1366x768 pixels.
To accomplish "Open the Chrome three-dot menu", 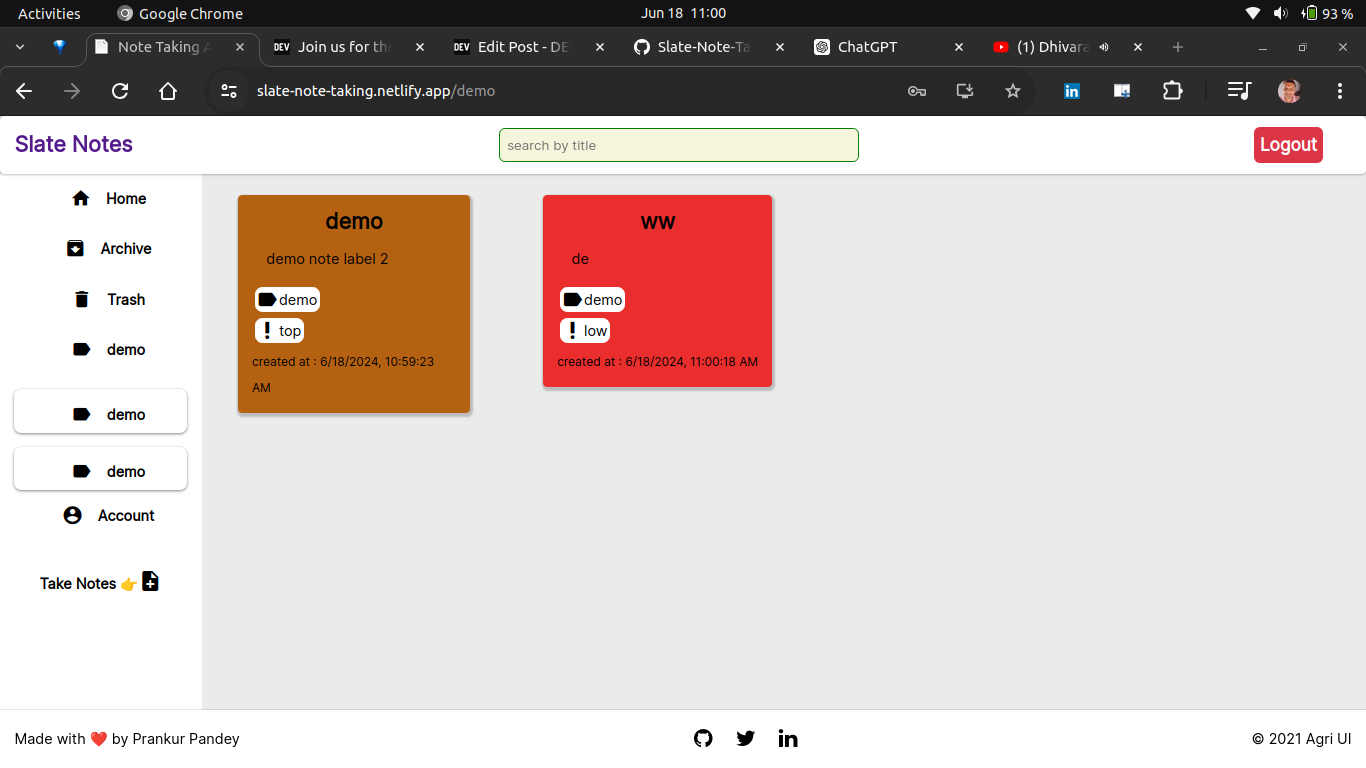I will 1340,91.
